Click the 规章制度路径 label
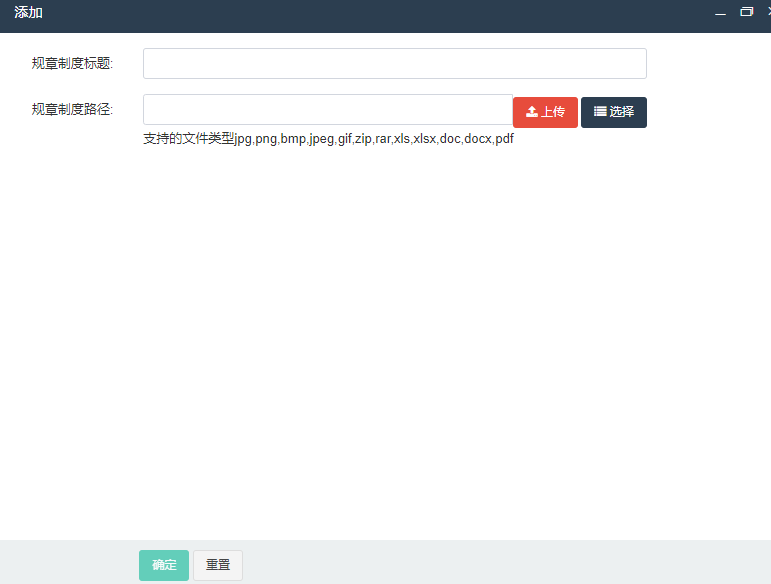The width and height of the screenshot is (771, 584). point(72,109)
